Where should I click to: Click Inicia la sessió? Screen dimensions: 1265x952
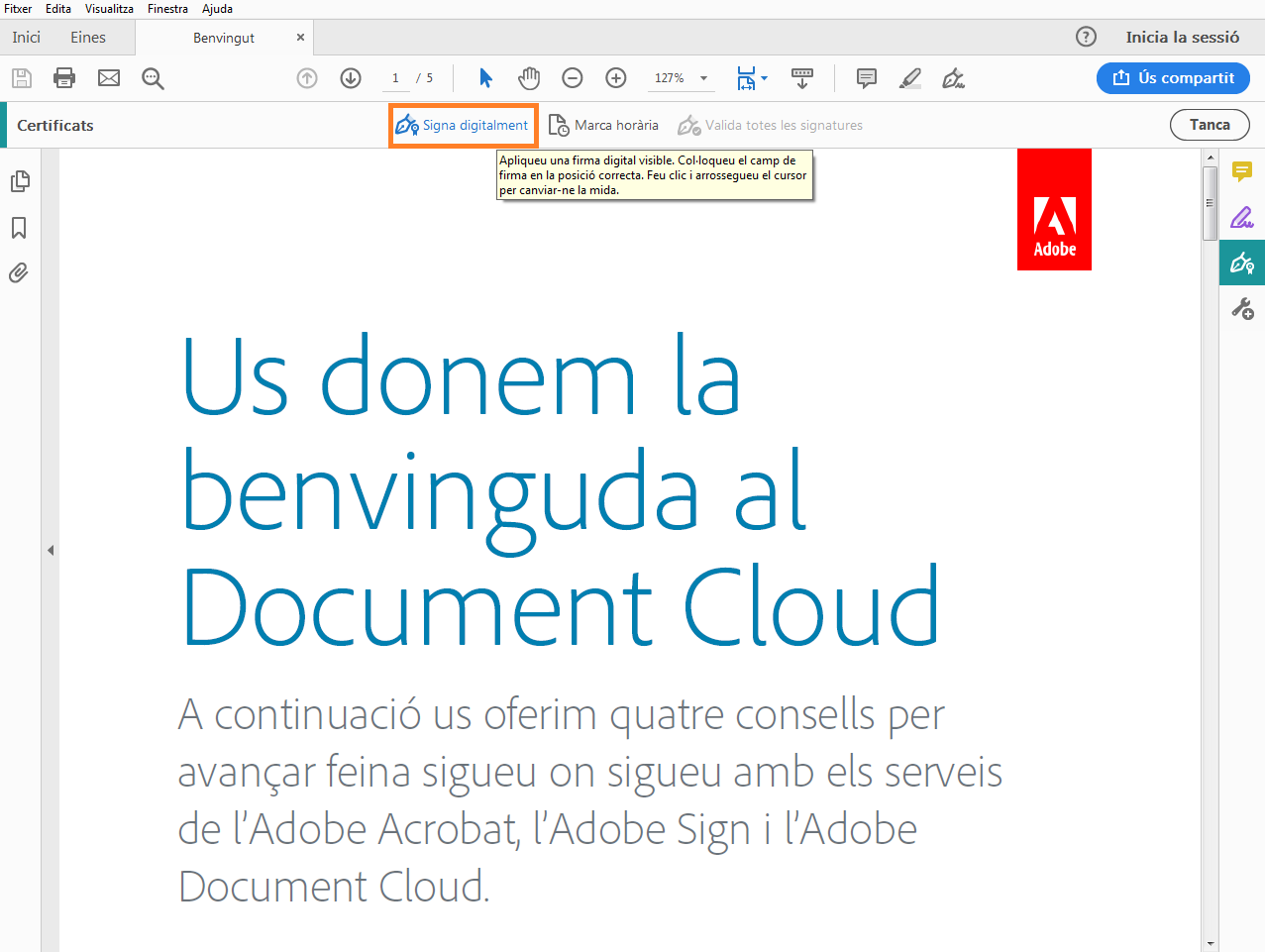coord(1183,37)
